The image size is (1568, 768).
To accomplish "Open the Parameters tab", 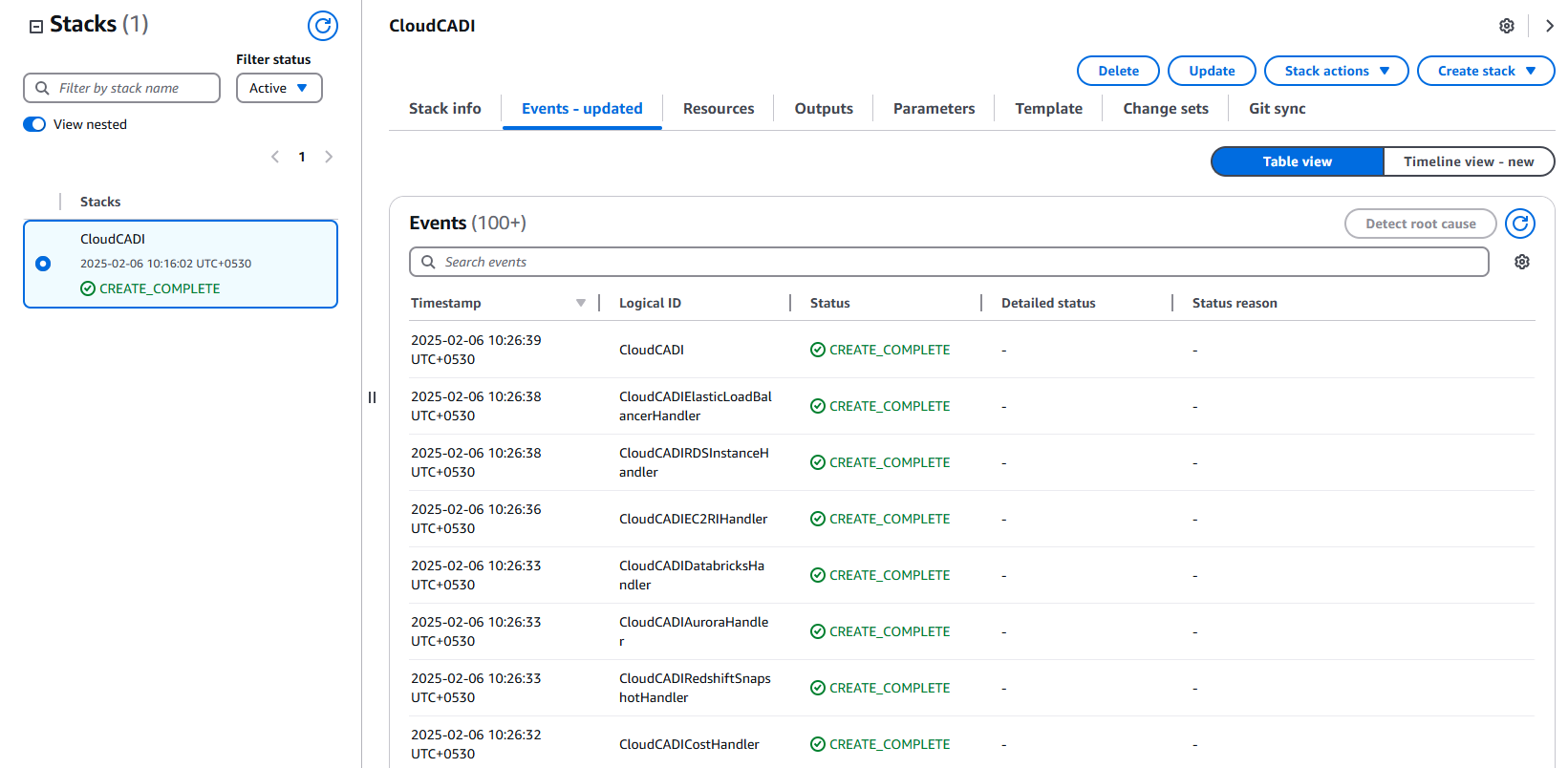I will pyautogui.click(x=934, y=109).
